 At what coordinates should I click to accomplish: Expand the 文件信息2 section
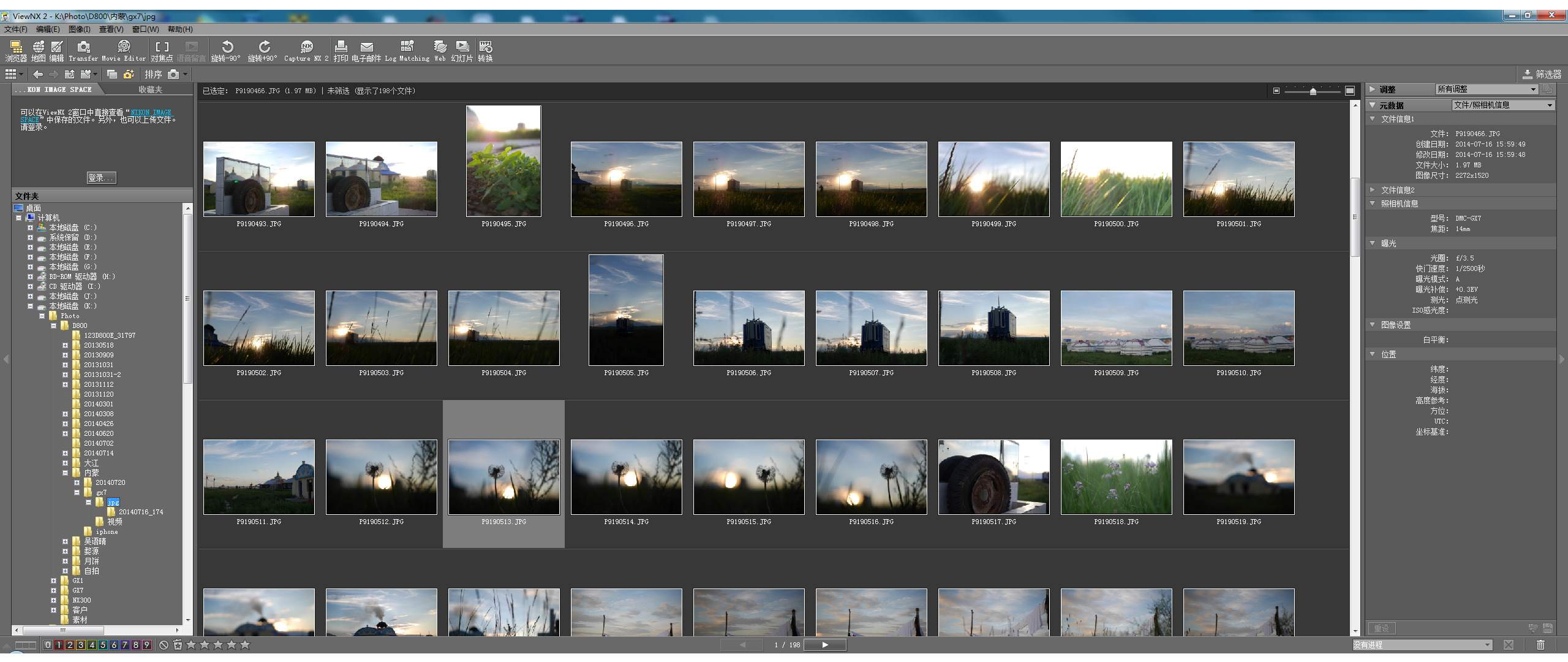[x=1373, y=190]
